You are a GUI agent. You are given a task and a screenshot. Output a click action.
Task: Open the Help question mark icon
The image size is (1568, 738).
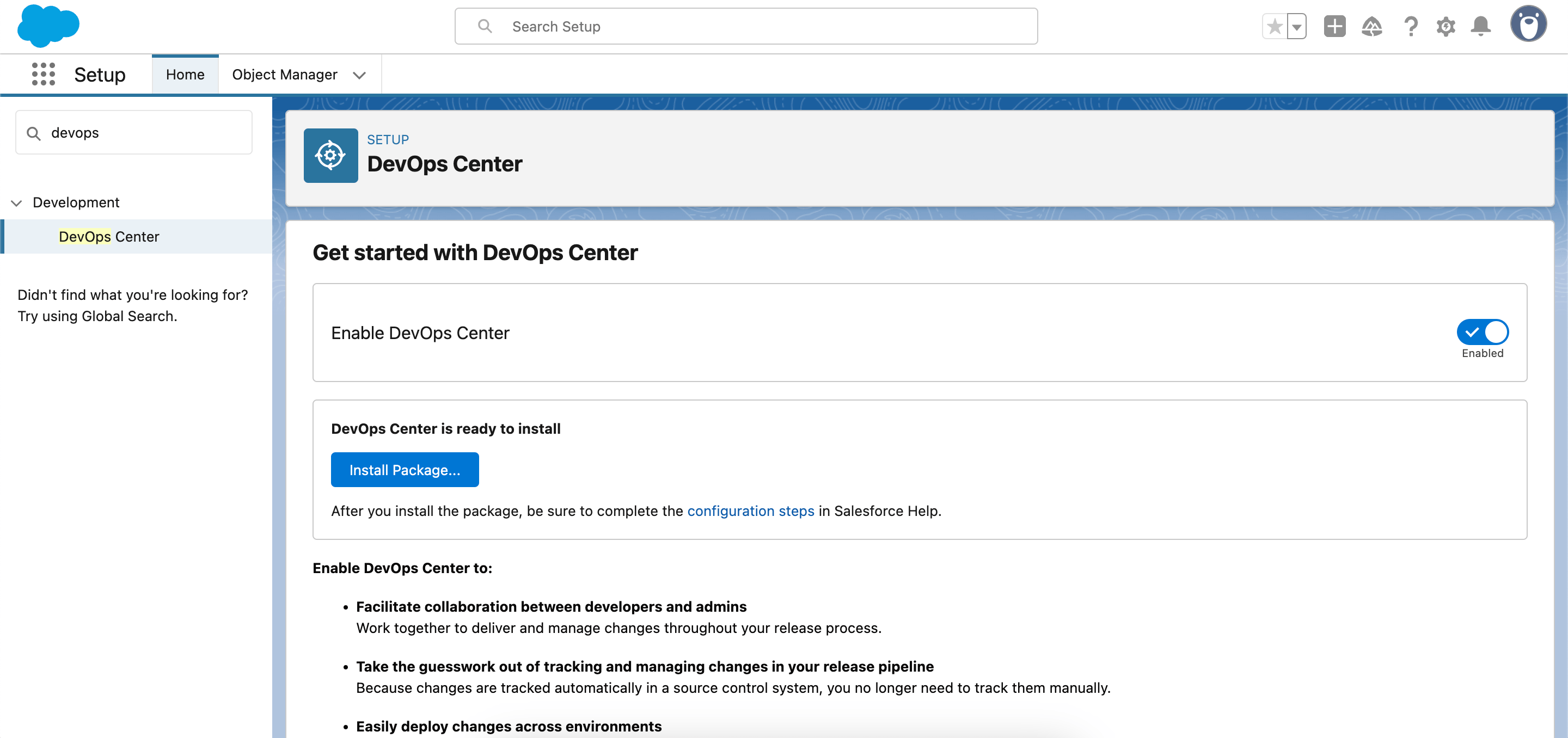(1410, 27)
